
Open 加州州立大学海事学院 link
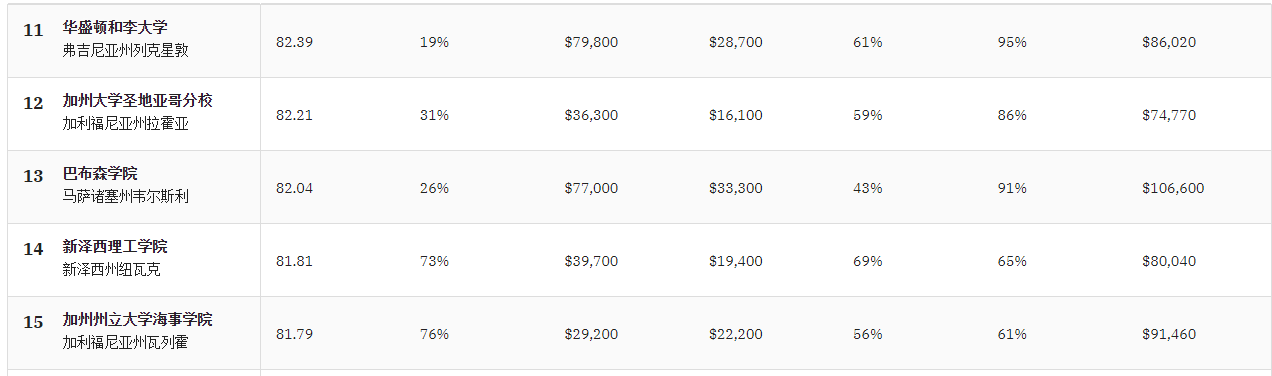tap(137, 320)
